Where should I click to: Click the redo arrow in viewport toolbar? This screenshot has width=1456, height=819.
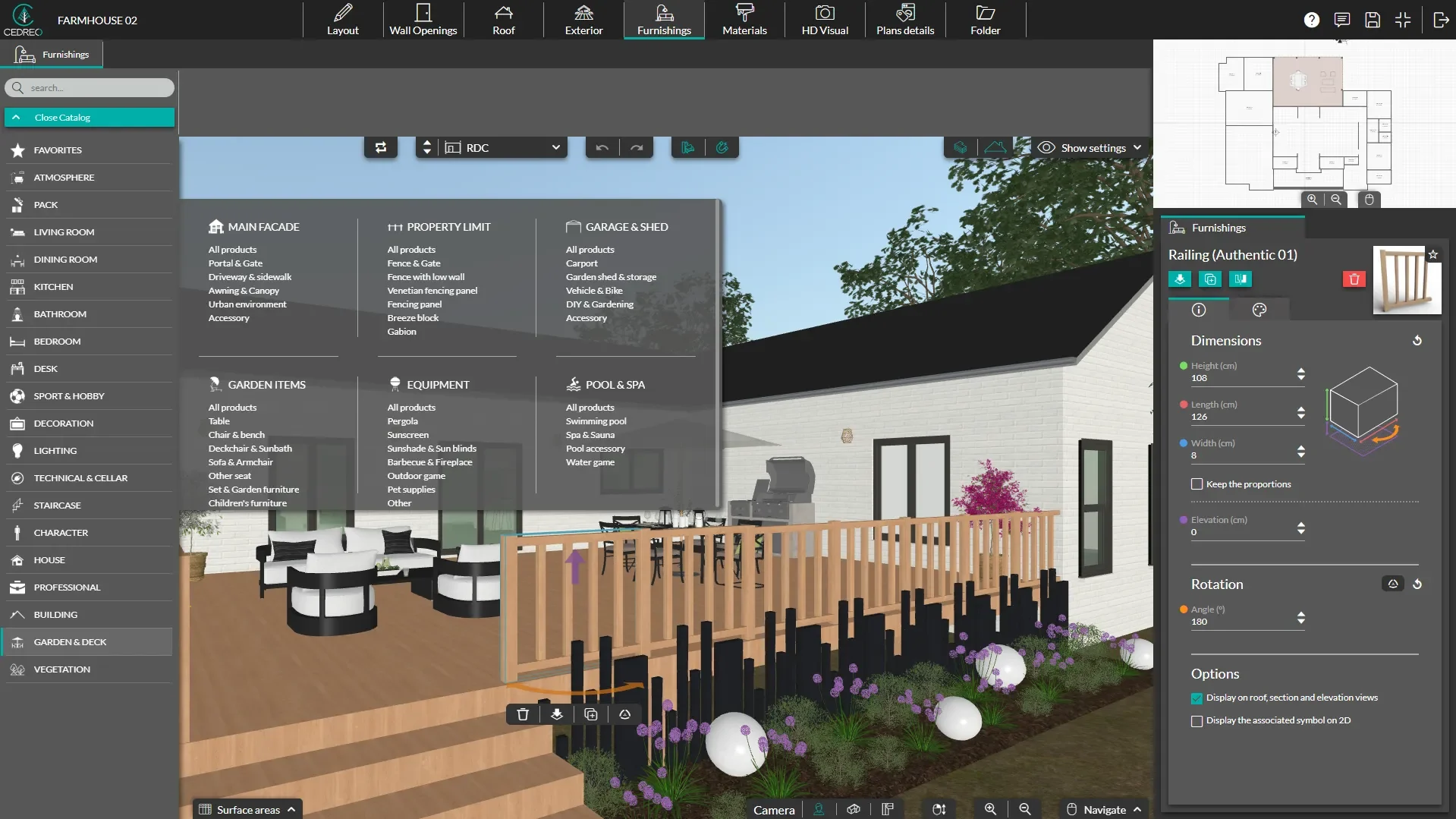click(x=637, y=147)
